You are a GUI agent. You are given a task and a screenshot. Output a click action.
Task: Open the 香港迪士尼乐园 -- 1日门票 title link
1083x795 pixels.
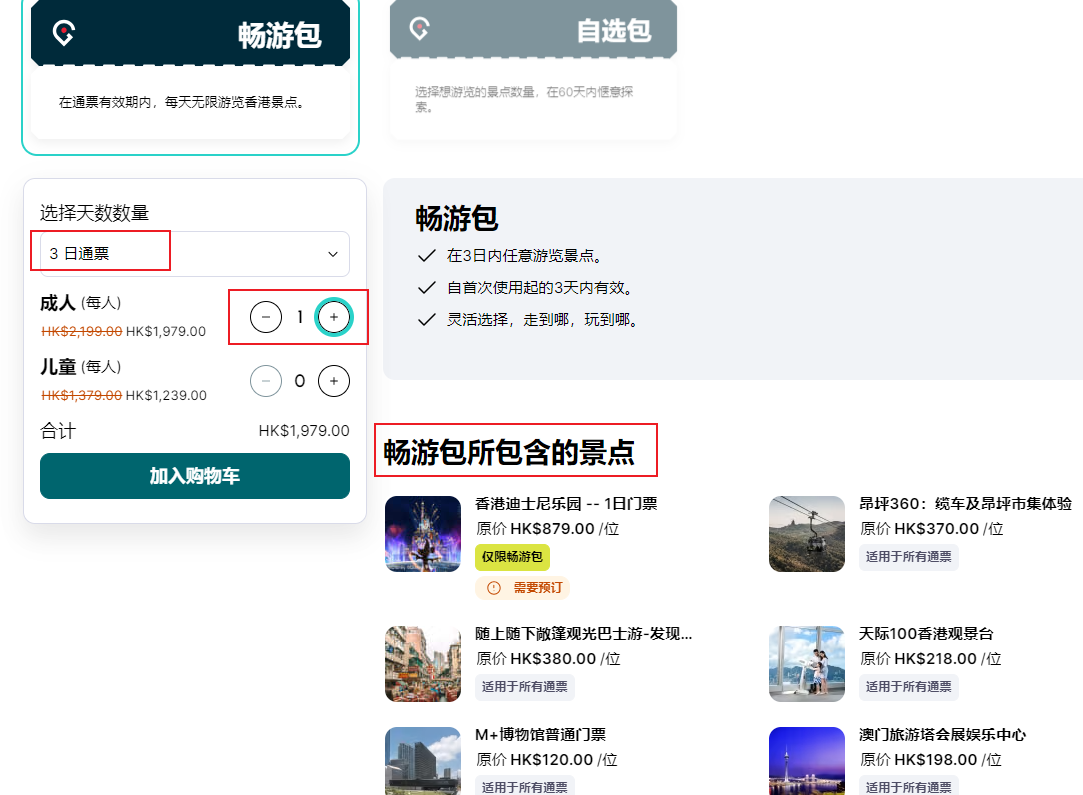(x=566, y=504)
